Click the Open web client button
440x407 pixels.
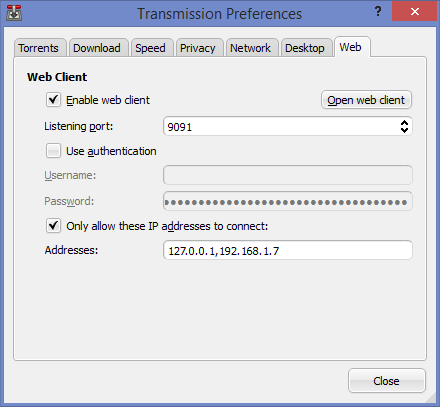pyautogui.click(x=366, y=100)
